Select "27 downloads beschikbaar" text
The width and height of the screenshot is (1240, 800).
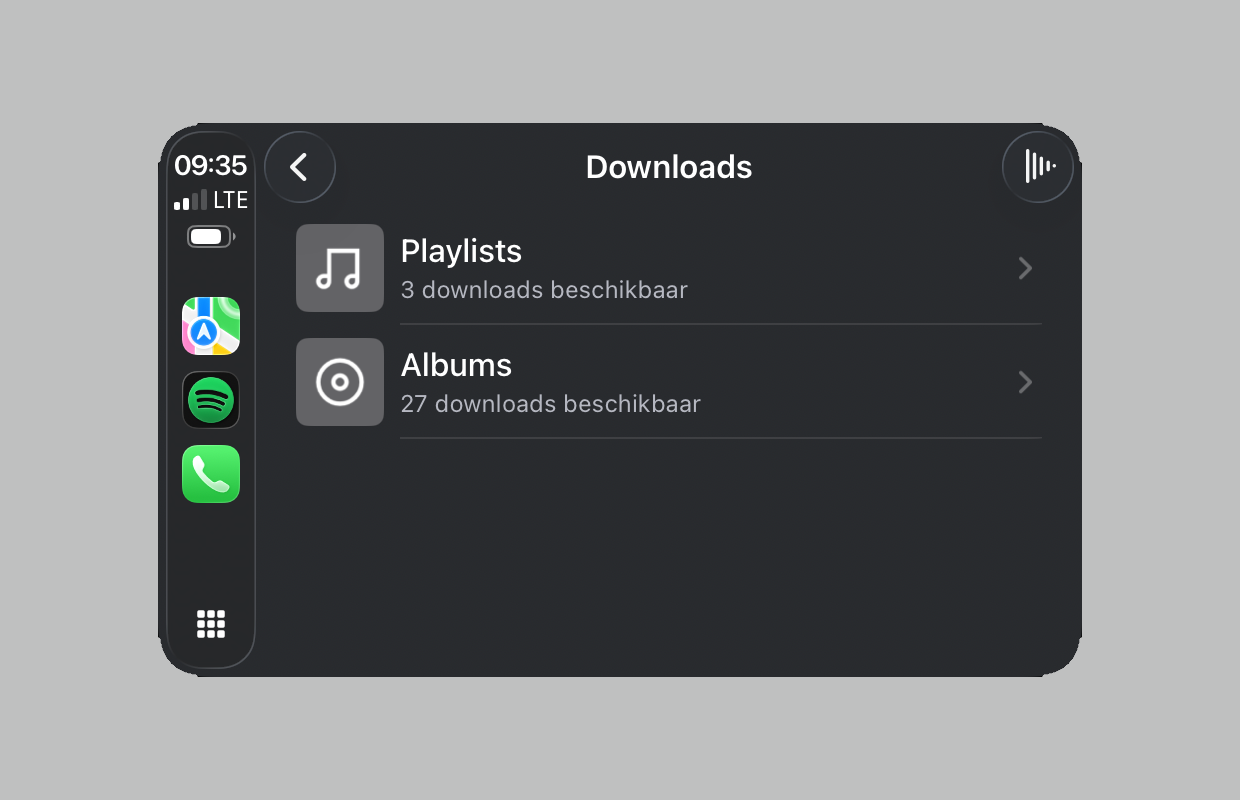[x=551, y=405]
